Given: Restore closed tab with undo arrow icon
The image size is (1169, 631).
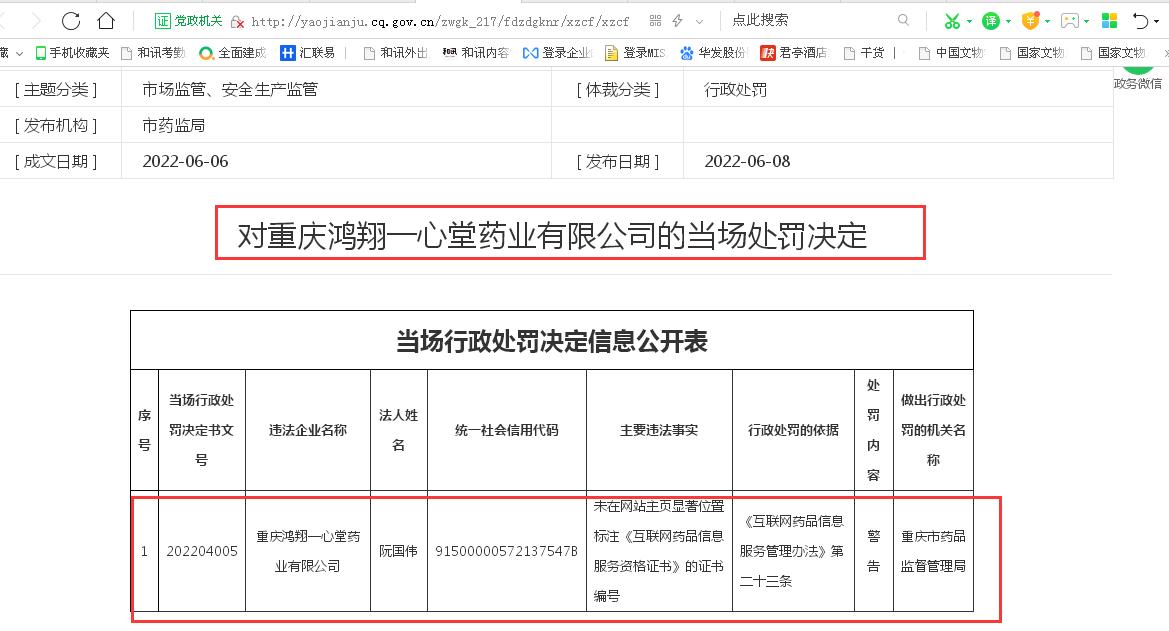Looking at the screenshot, I should [1139, 20].
